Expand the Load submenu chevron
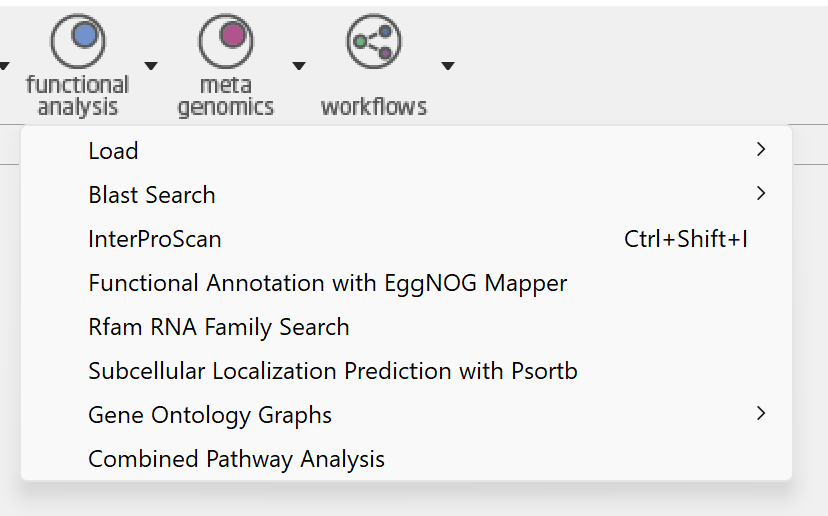The height and width of the screenshot is (516, 828). tap(761, 150)
